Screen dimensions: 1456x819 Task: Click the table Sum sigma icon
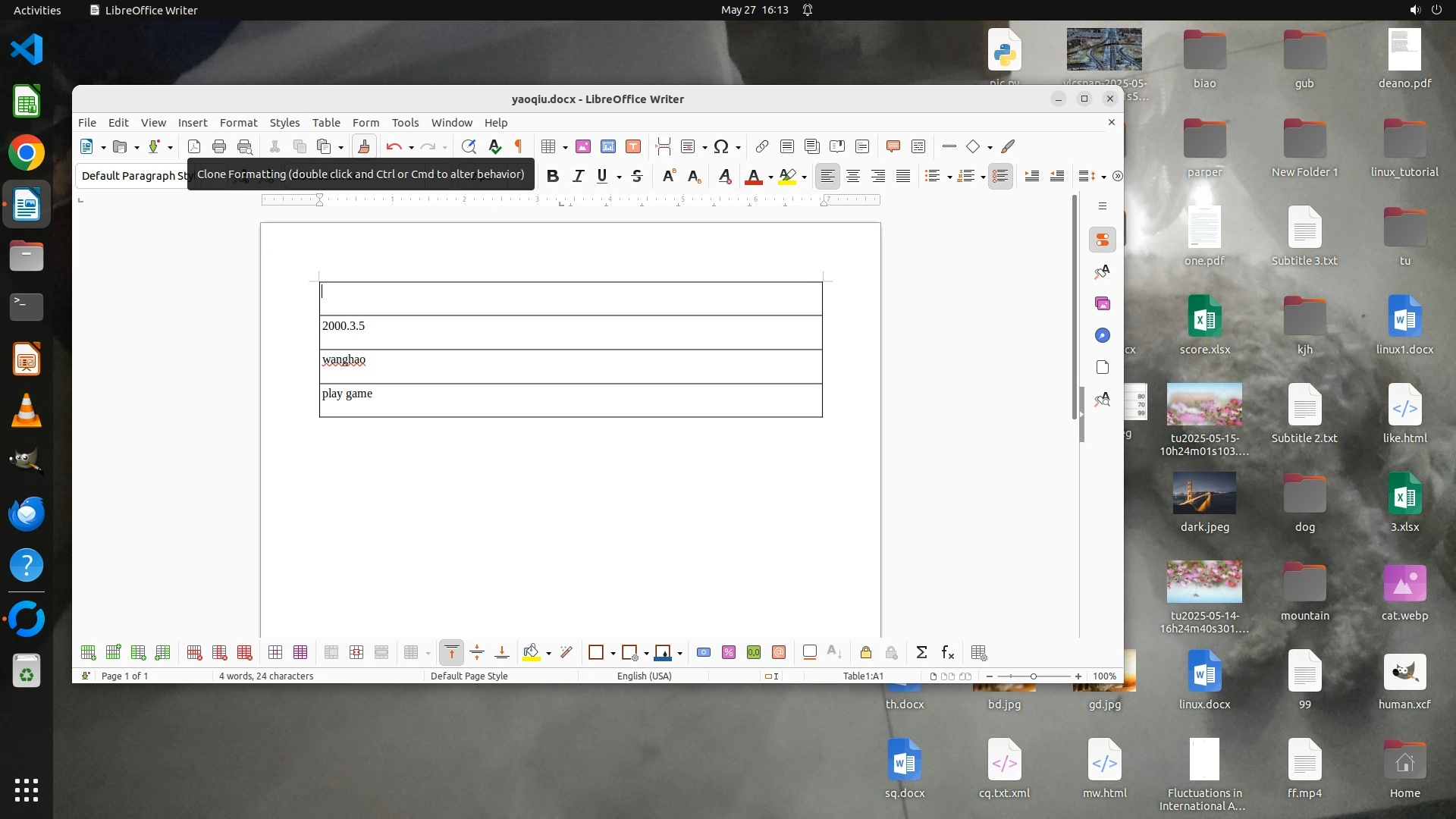pos(921,652)
